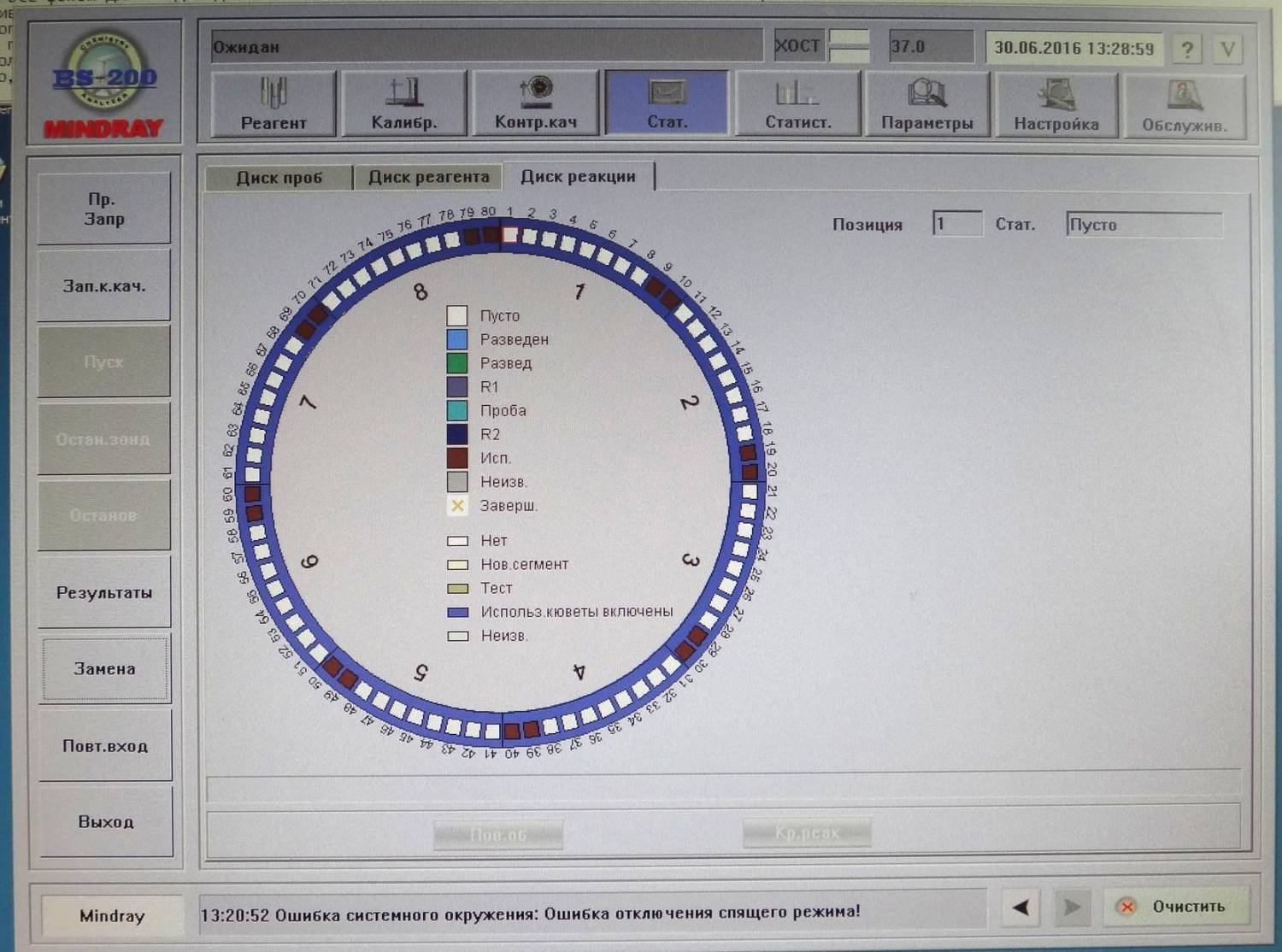Open the Статист. statistics section

[x=797, y=104]
